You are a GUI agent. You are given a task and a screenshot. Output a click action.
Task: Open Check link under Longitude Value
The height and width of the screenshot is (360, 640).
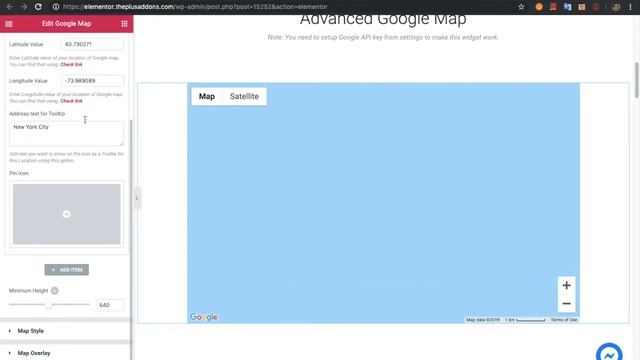[x=71, y=101]
